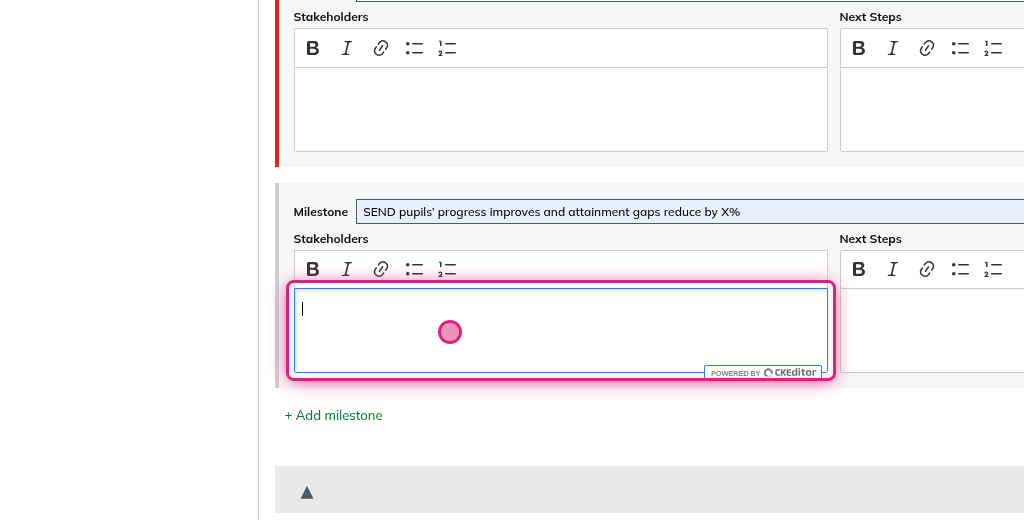Toggle Italic in SEND milestone Stakeholders toolbar
Image resolution: width=1024 pixels, height=520 pixels.
click(347, 269)
